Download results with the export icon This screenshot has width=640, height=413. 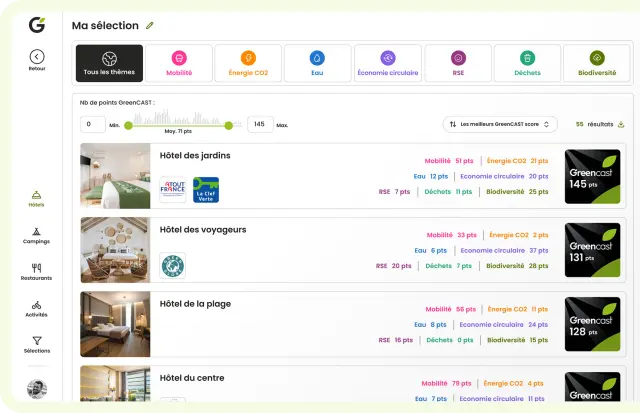pos(621,124)
